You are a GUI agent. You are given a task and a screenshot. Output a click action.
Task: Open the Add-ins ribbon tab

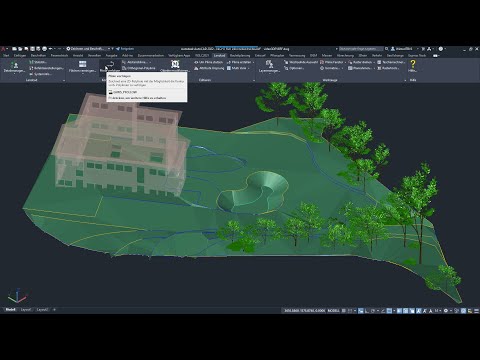tap(127, 55)
